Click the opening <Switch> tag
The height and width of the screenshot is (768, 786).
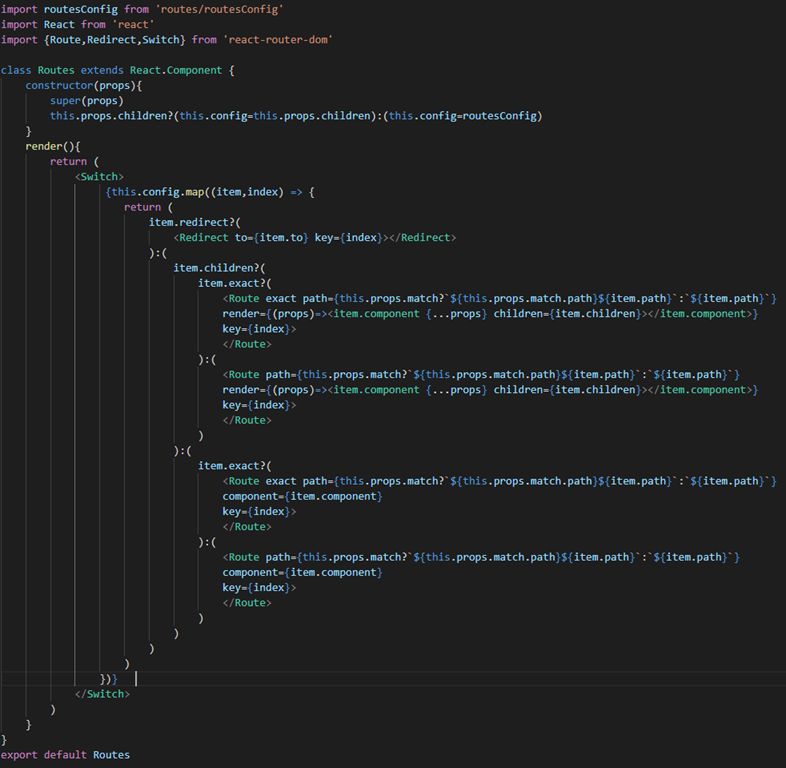[99, 176]
